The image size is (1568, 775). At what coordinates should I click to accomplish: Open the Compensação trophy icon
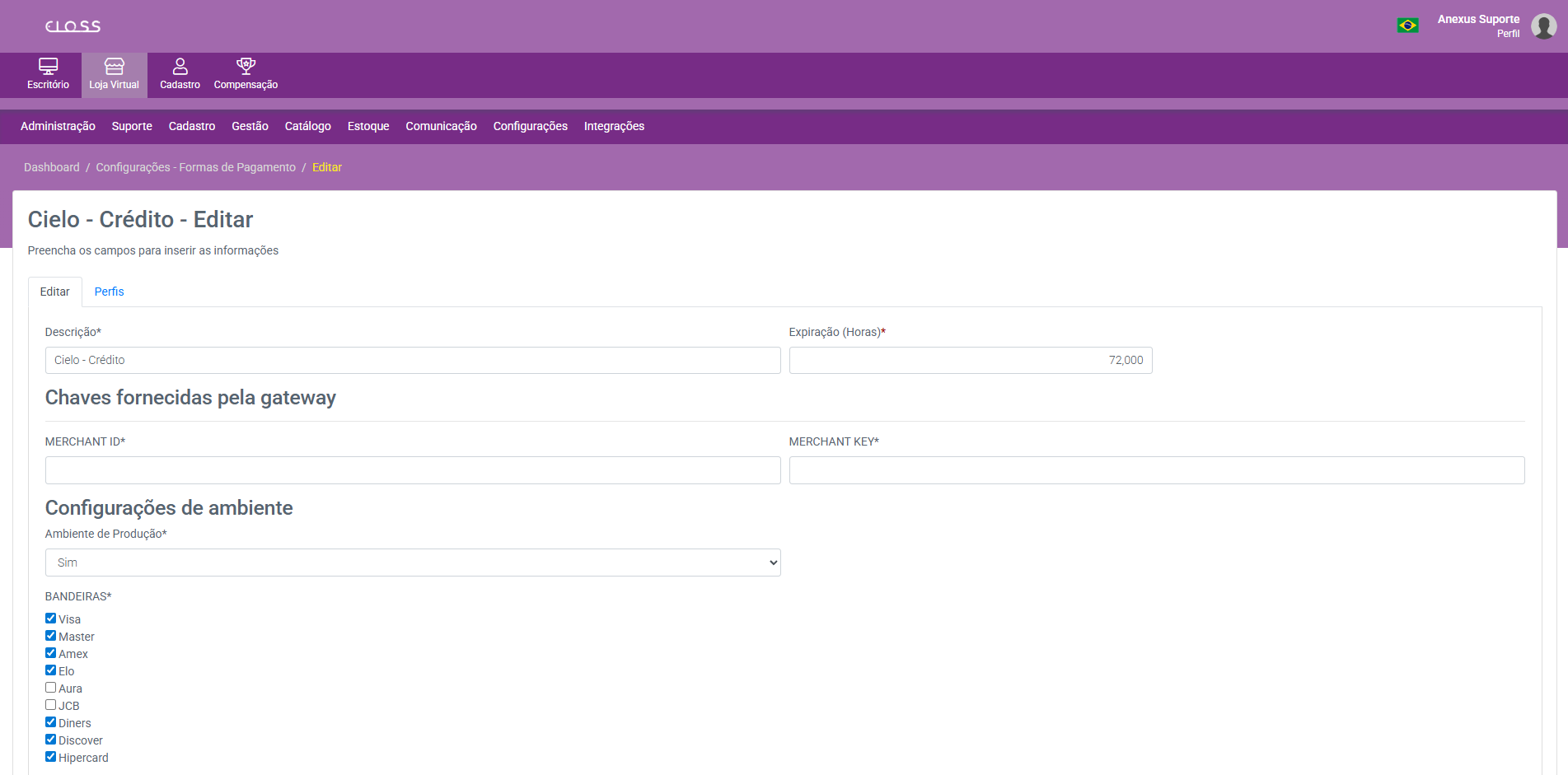[246, 67]
